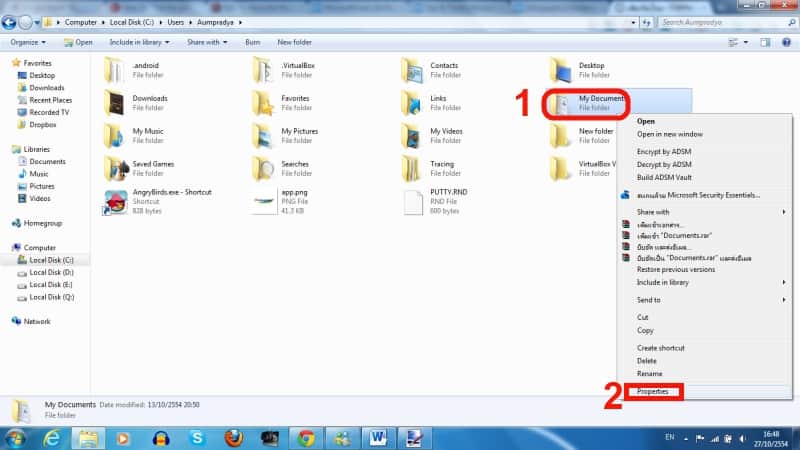Click the Properties context menu entry
This screenshot has height=450, width=800.
[x=653, y=391]
